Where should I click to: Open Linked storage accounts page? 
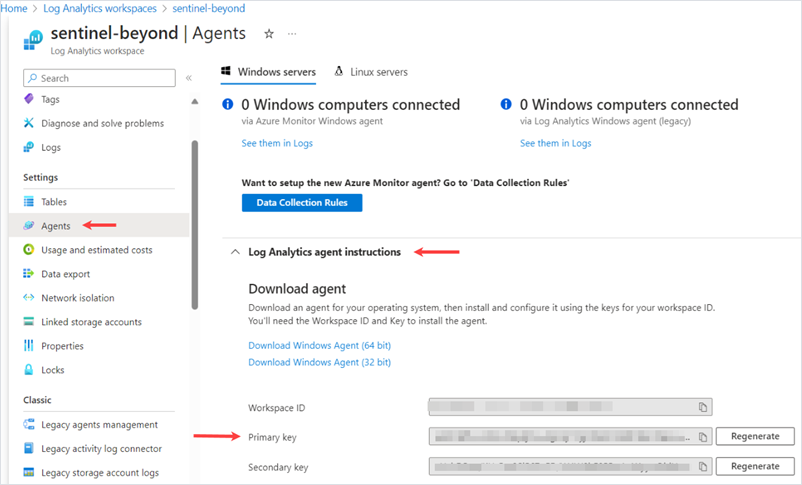91,322
